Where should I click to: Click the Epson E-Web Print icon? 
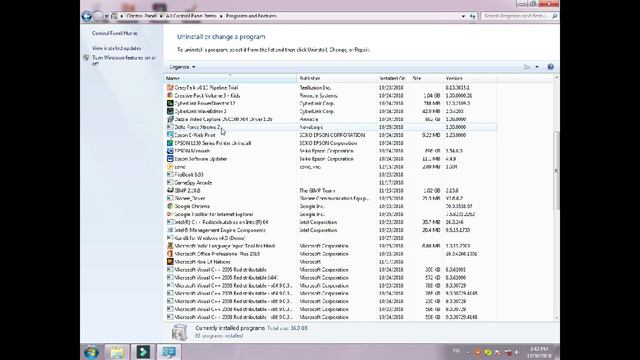pyautogui.click(x=170, y=135)
